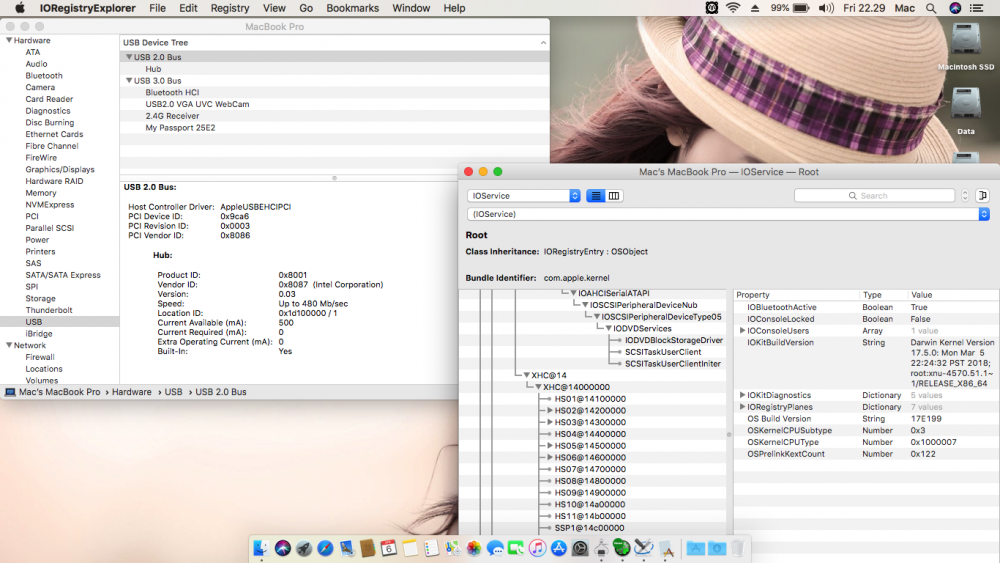
Task: Open the IOService plane dropdown
Action: [x=524, y=196]
